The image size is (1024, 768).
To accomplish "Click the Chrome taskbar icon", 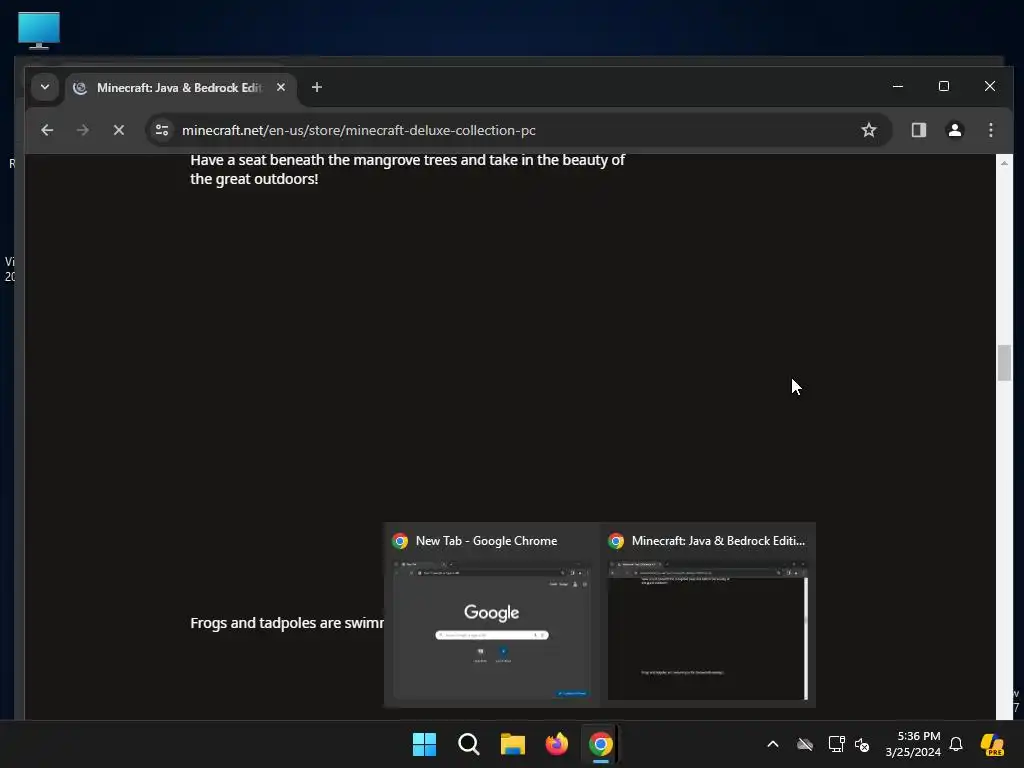I will (x=600, y=744).
